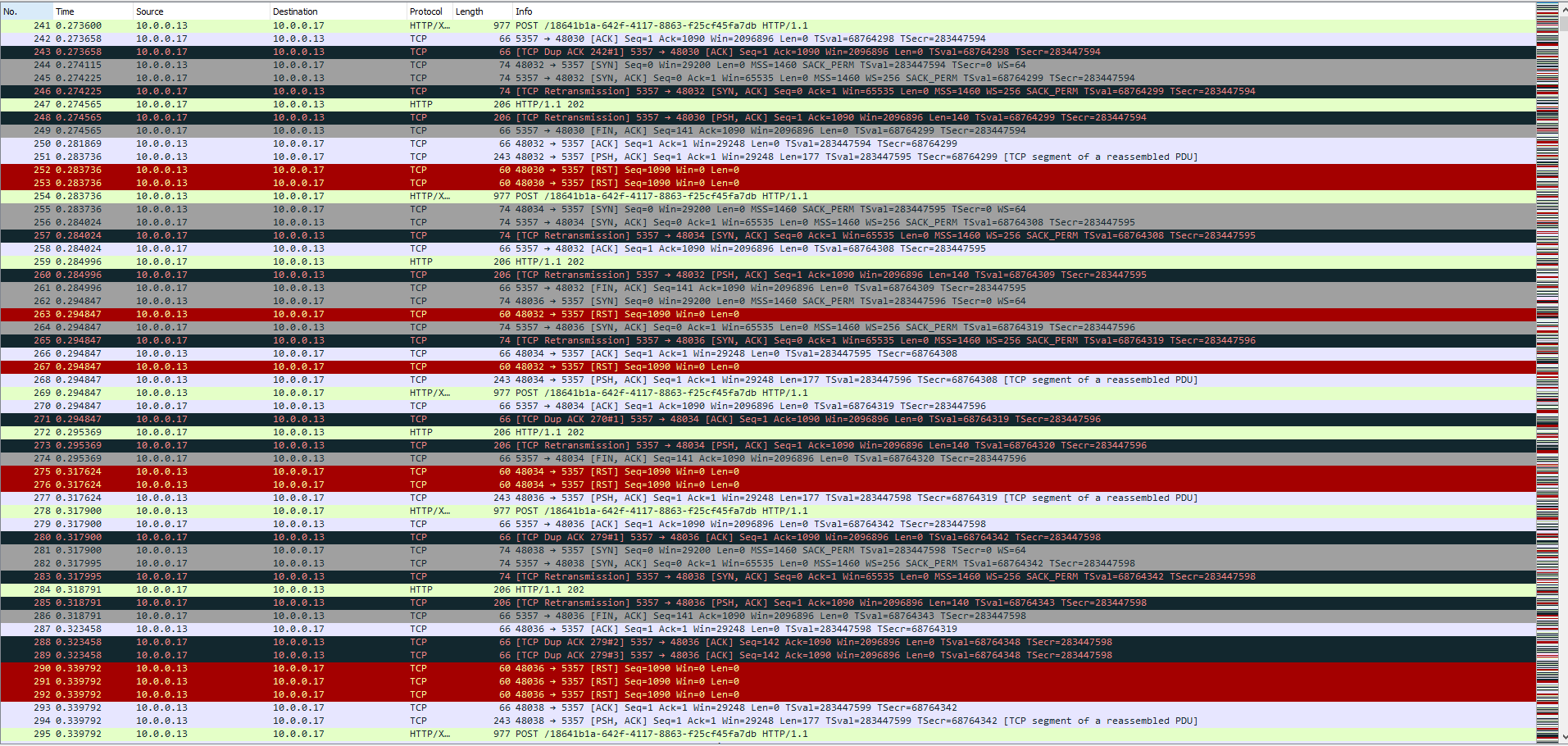Select reassembled PDU packet 251
The width and height of the screenshot is (1568, 746).
click(x=574, y=157)
